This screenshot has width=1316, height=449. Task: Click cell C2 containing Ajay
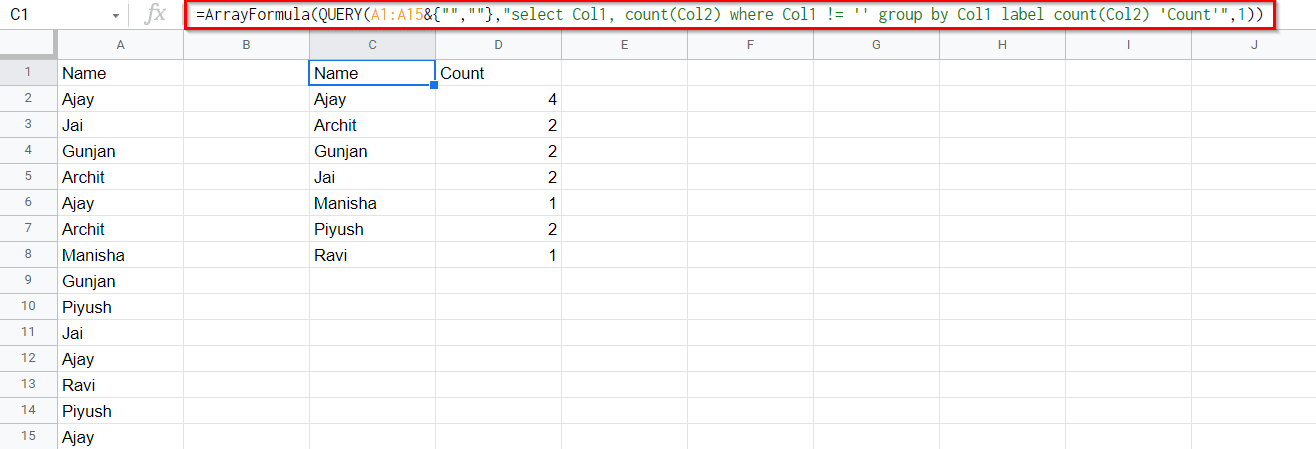(372, 99)
